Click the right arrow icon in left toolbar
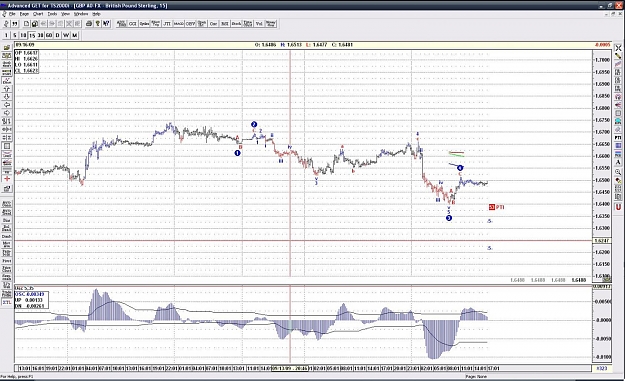 (x=7, y=113)
